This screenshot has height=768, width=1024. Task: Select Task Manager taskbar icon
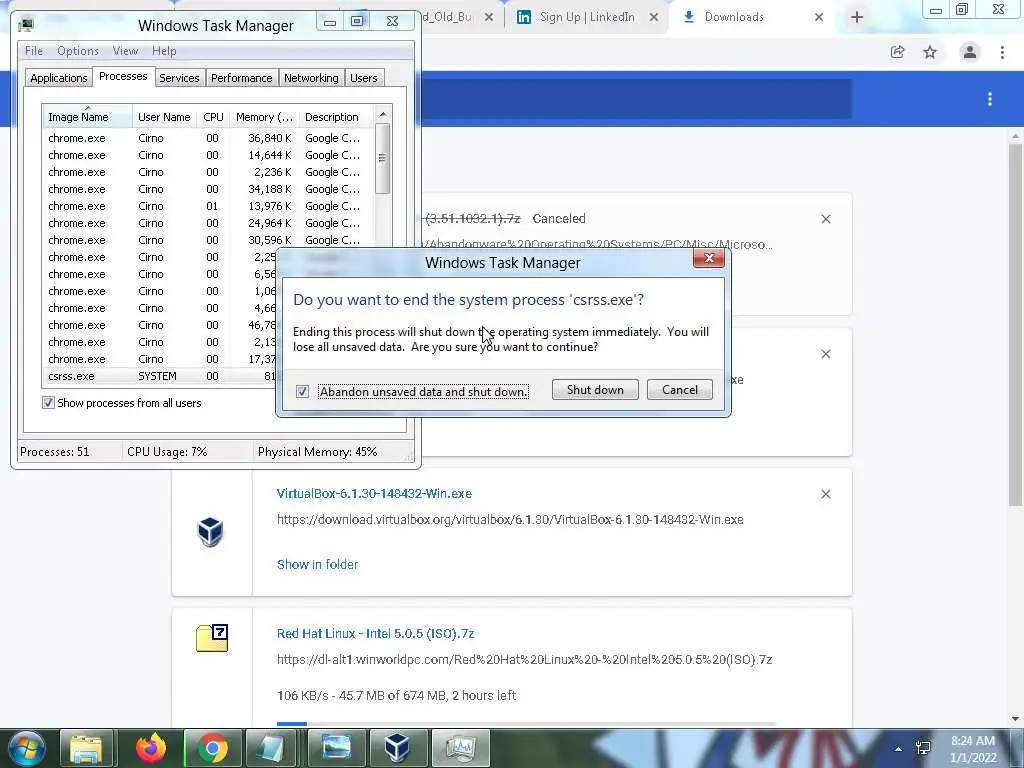pyautogui.click(x=461, y=748)
